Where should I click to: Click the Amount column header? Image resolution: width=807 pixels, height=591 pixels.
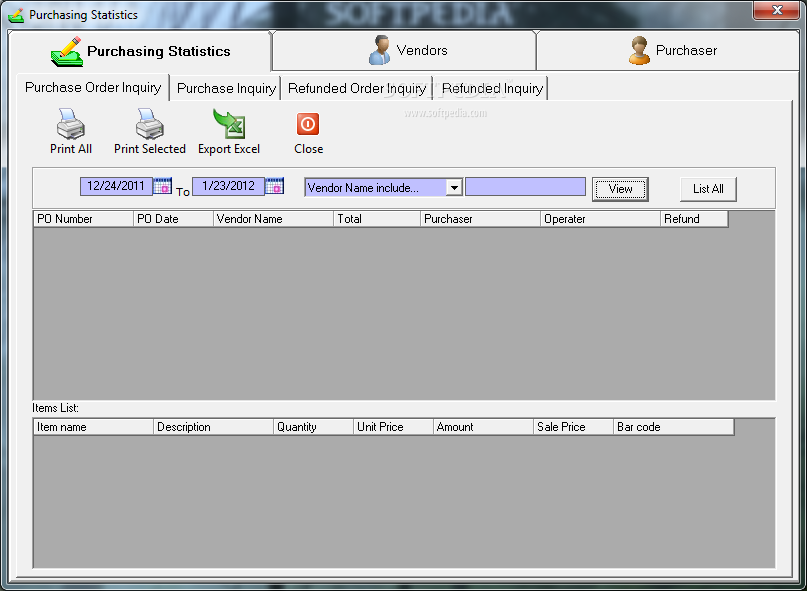[483, 427]
